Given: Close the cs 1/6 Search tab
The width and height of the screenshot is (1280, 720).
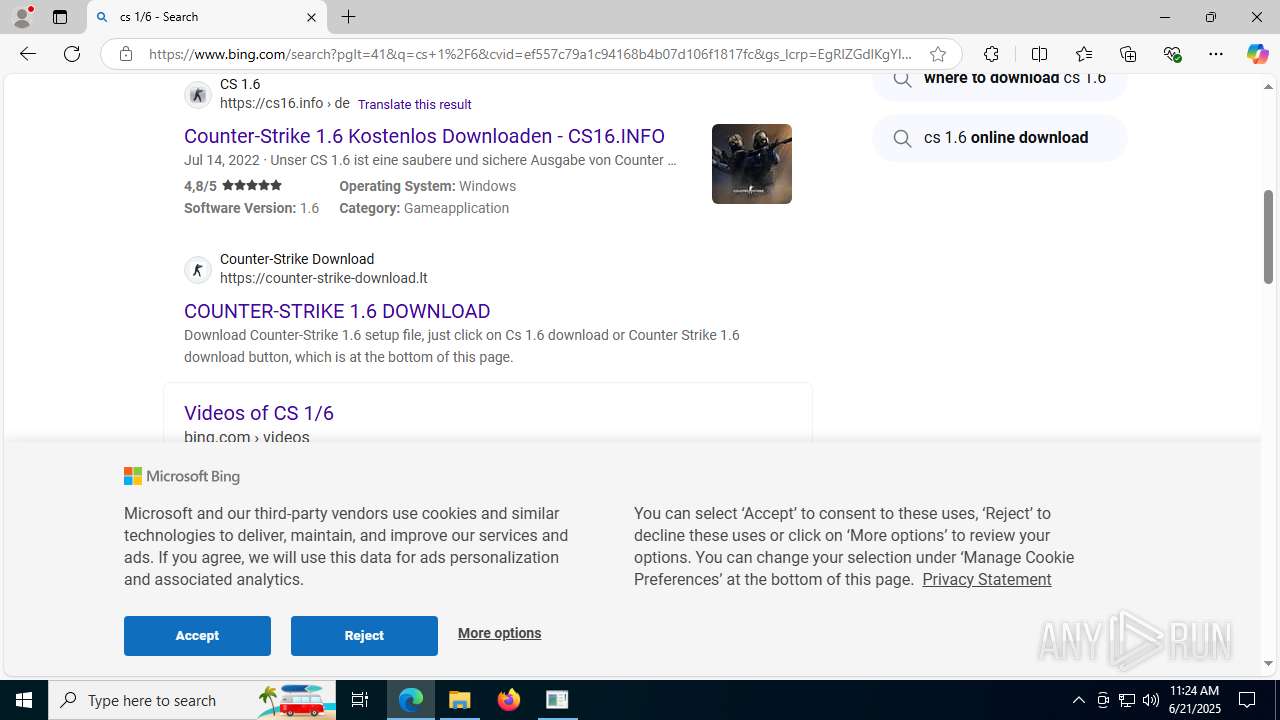Looking at the screenshot, I should pyautogui.click(x=311, y=17).
